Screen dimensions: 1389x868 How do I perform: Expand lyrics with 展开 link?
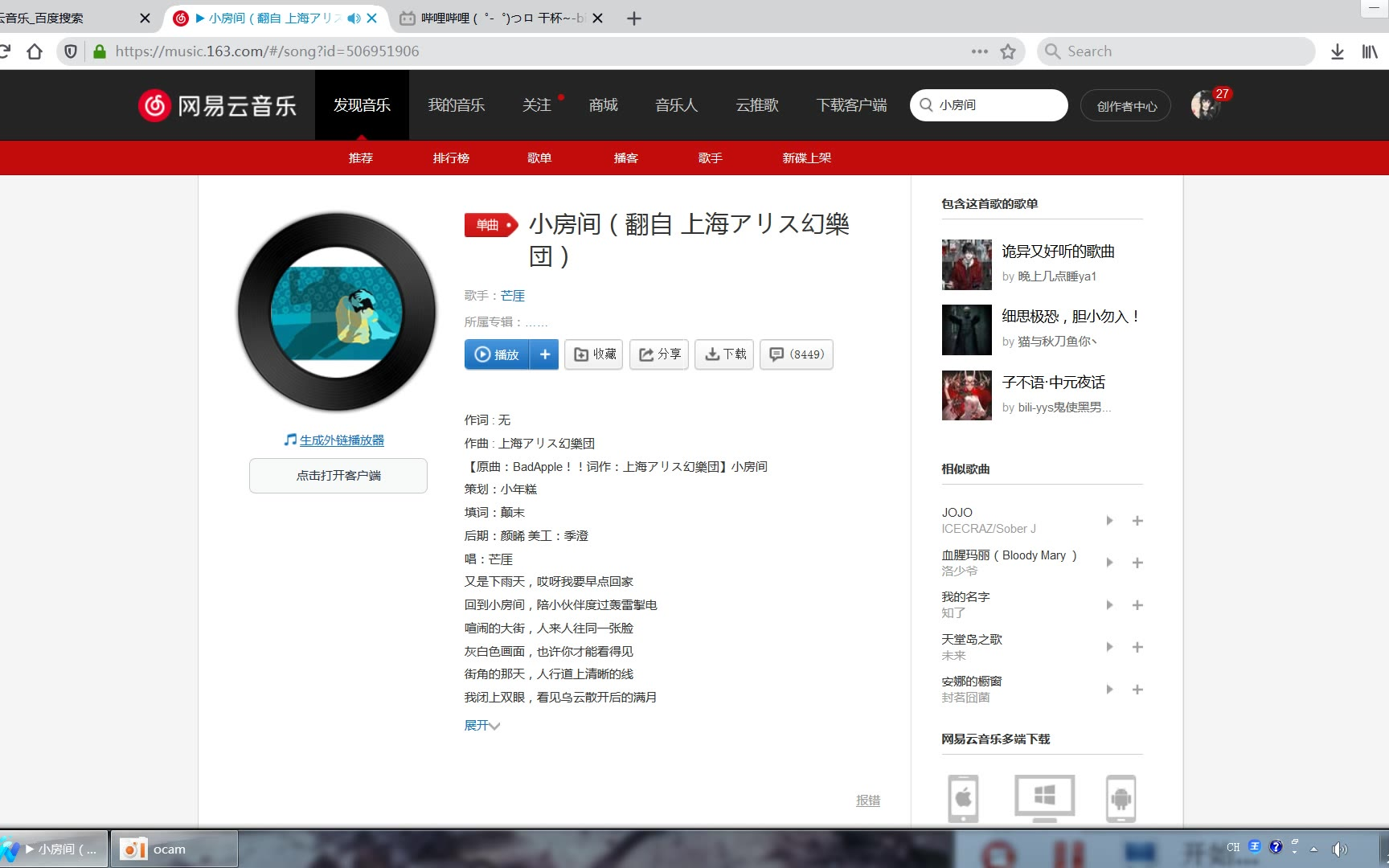tap(481, 726)
